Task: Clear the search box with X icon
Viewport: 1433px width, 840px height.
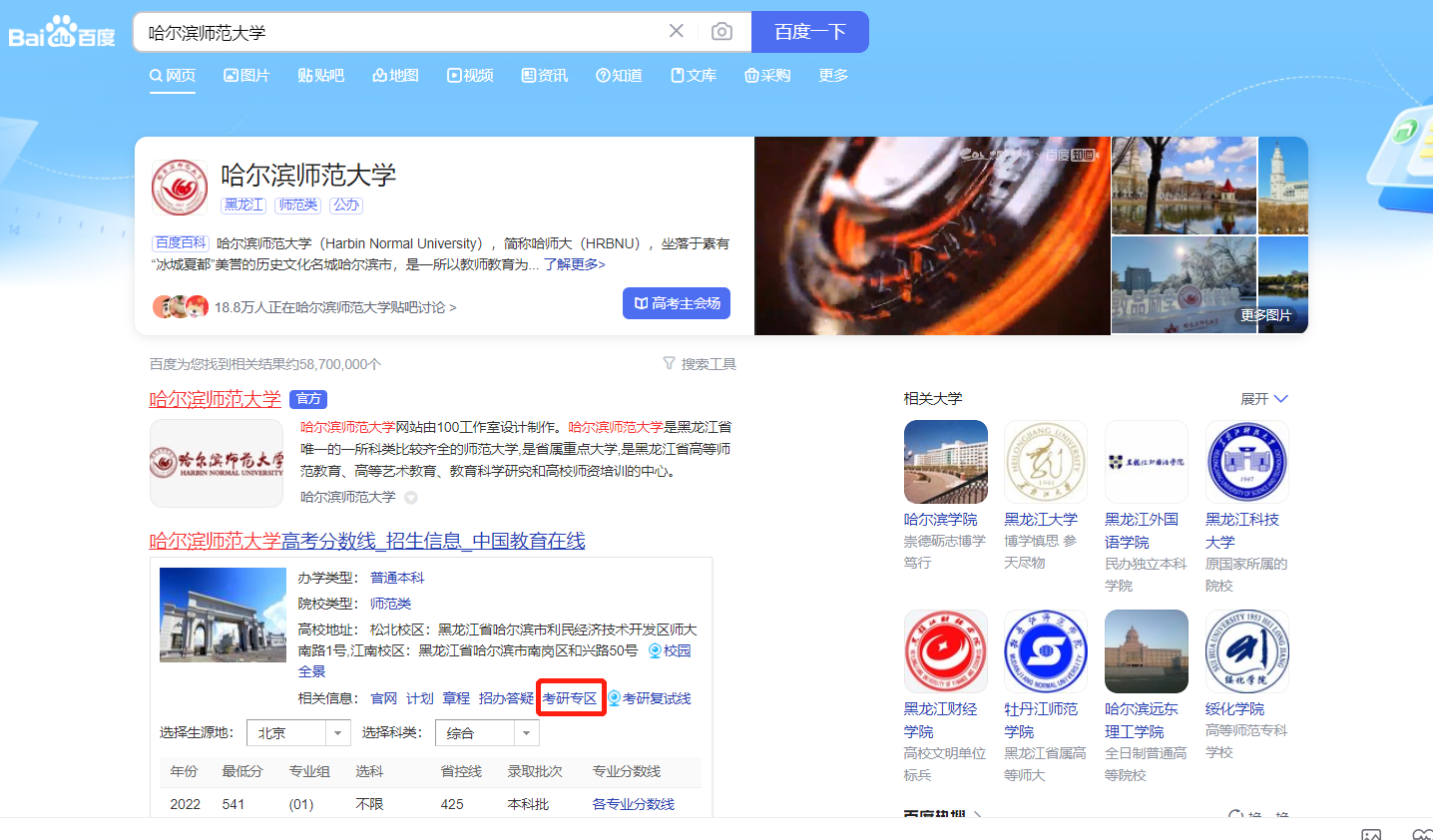Action: [677, 31]
